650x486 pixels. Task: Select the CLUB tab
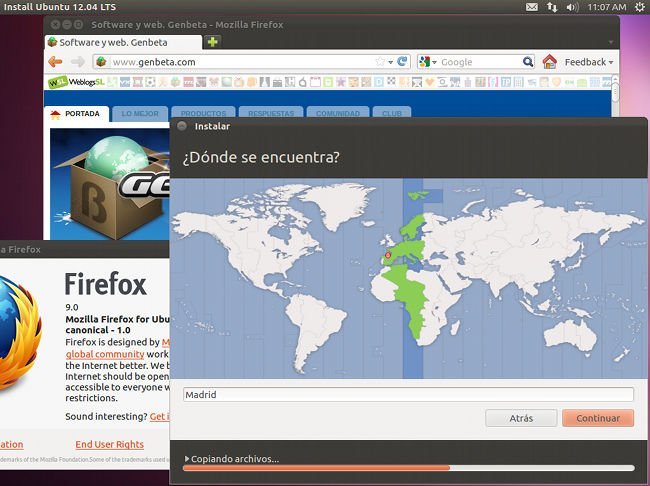pyautogui.click(x=392, y=113)
